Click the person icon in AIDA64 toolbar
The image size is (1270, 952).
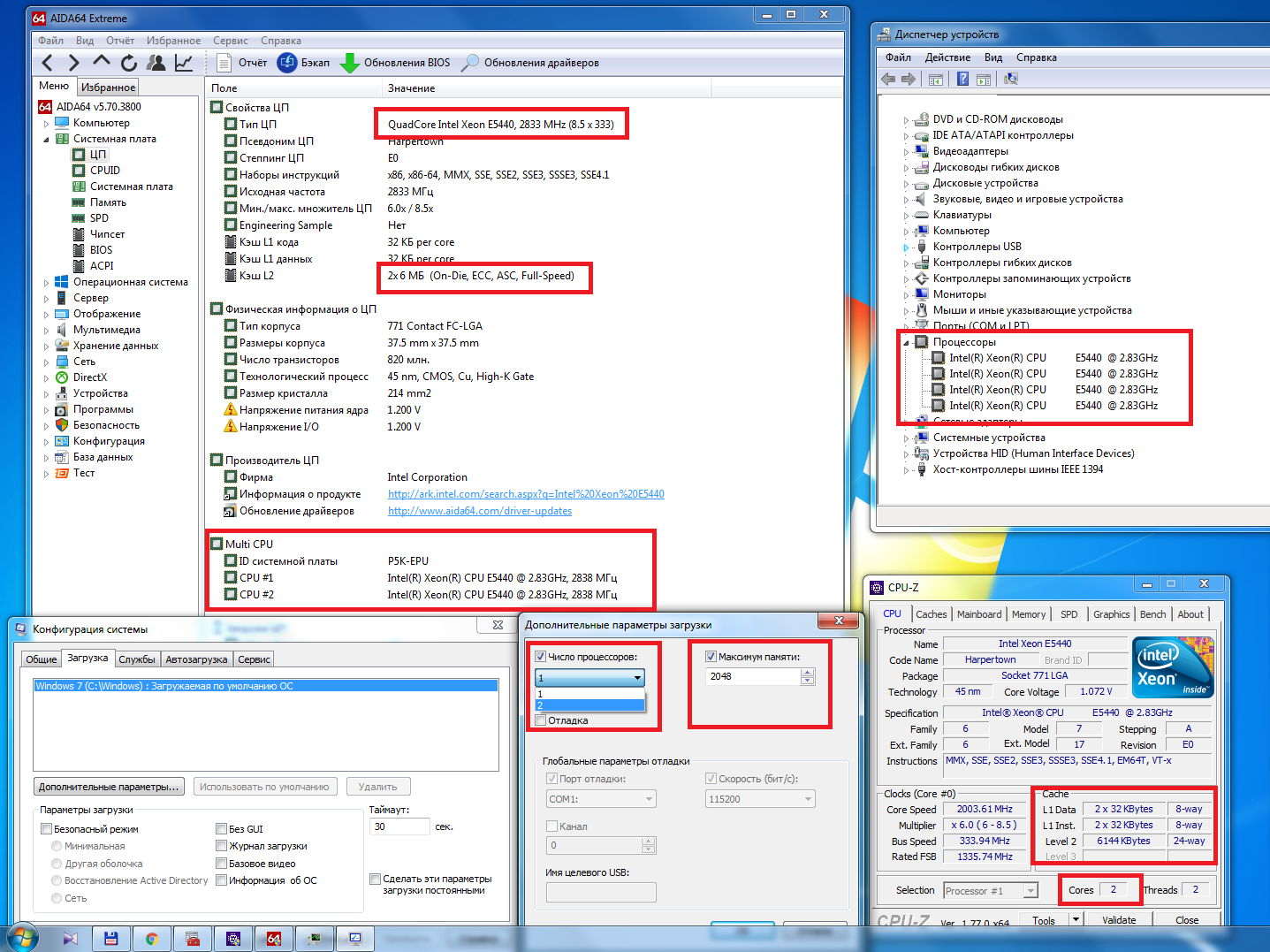coord(156,63)
